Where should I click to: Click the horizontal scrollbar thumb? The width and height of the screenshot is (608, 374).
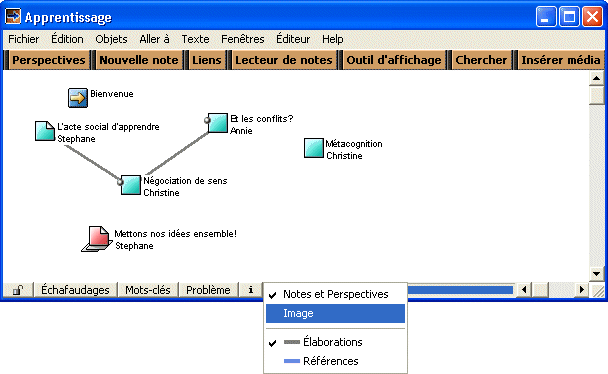tap(541, 290)
